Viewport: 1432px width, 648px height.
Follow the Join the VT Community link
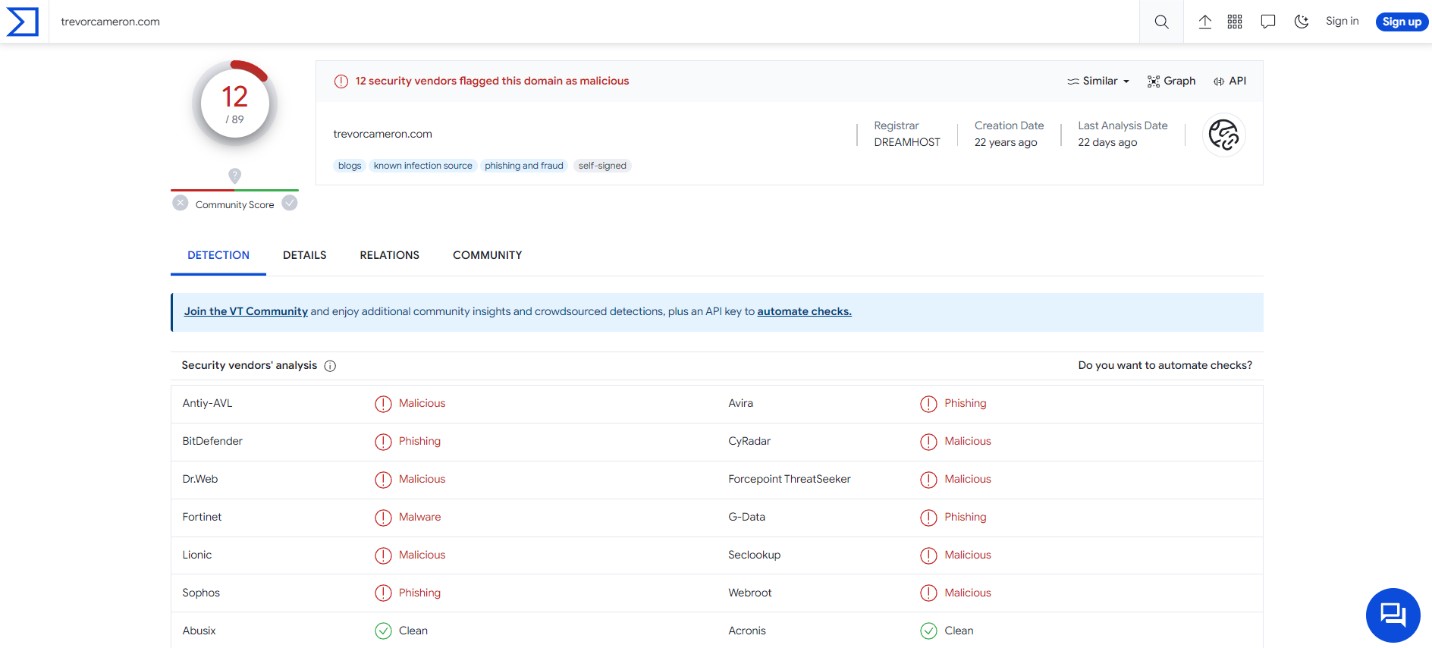[245, 312]
